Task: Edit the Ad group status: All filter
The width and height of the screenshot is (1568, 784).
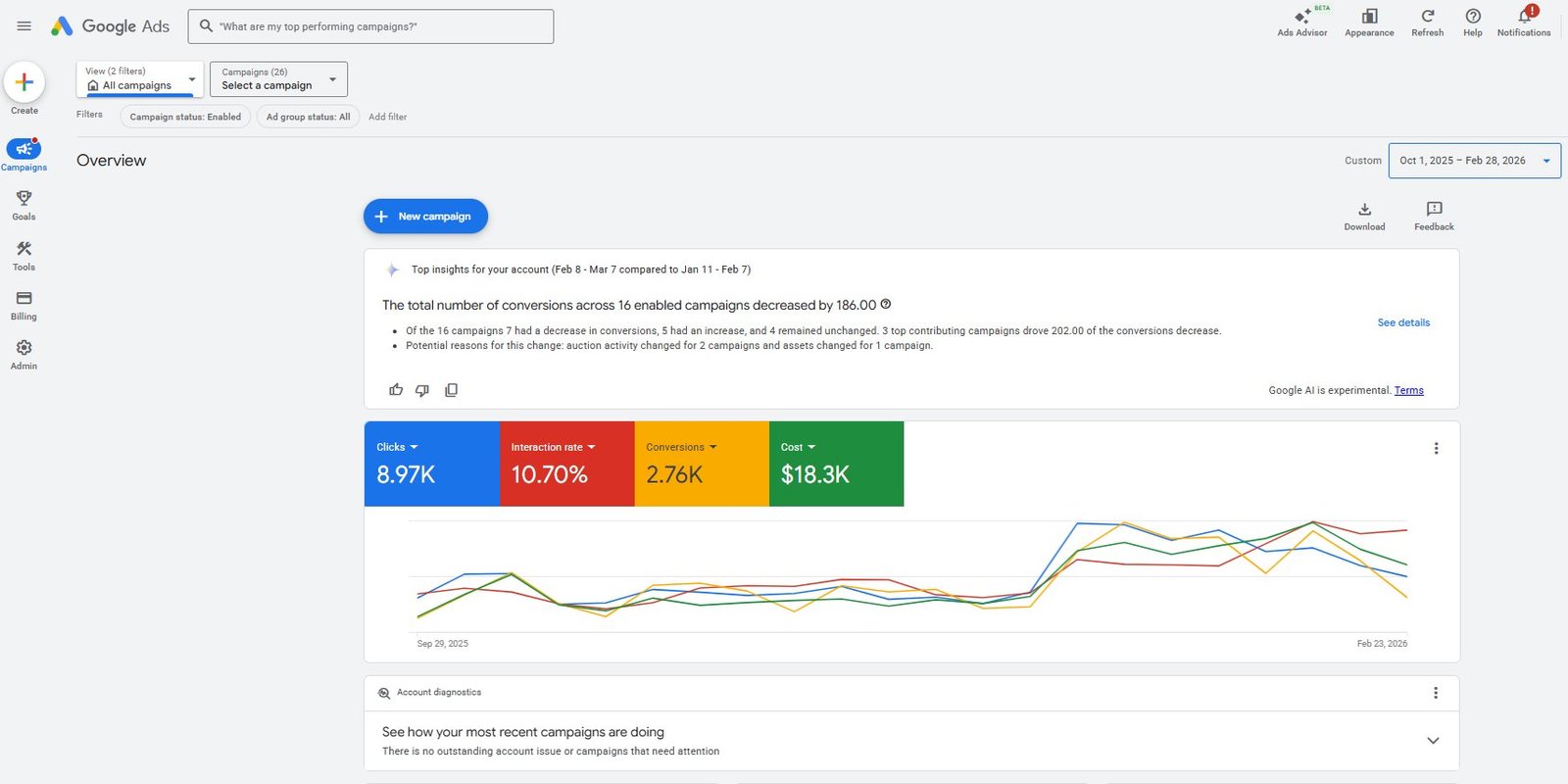Action: pos(308,117)
